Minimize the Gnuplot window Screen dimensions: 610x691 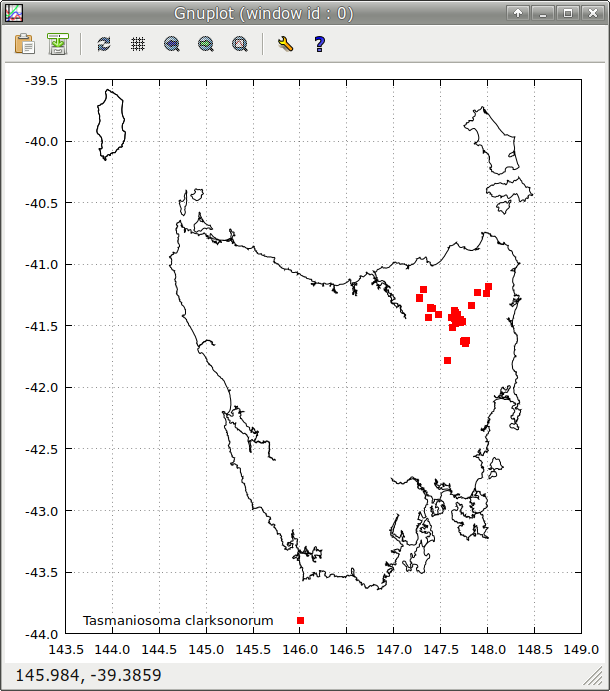[543, 13]
